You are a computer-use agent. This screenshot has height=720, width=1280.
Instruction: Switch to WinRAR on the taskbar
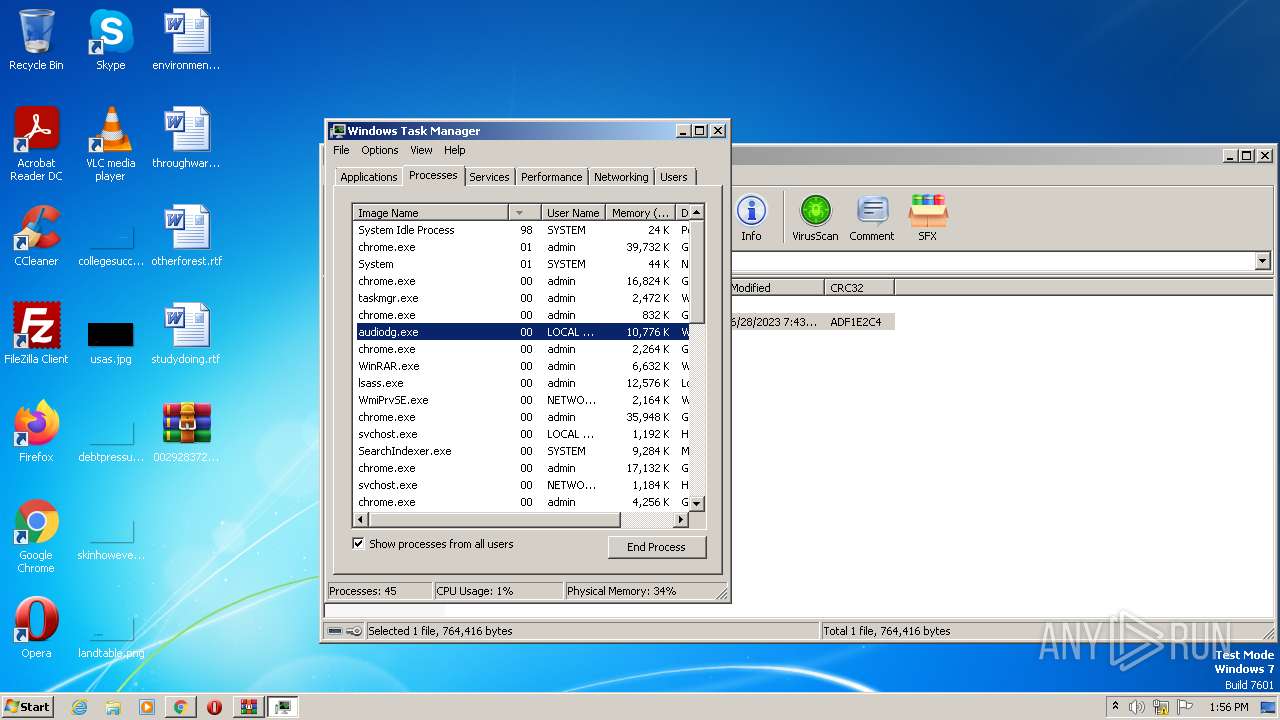tap(248, 707)
